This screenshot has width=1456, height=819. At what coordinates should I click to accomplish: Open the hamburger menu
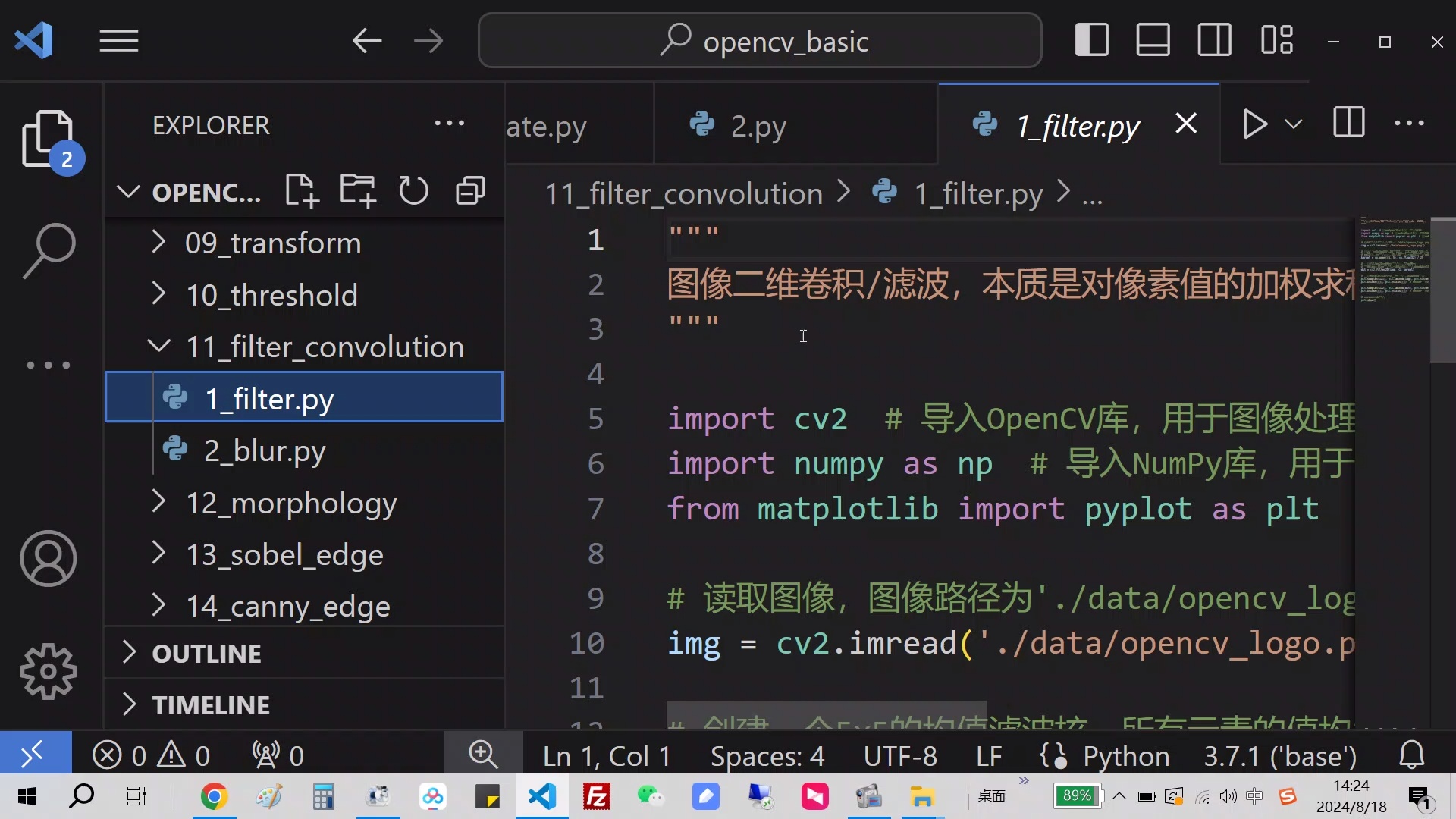pos(118,40)
